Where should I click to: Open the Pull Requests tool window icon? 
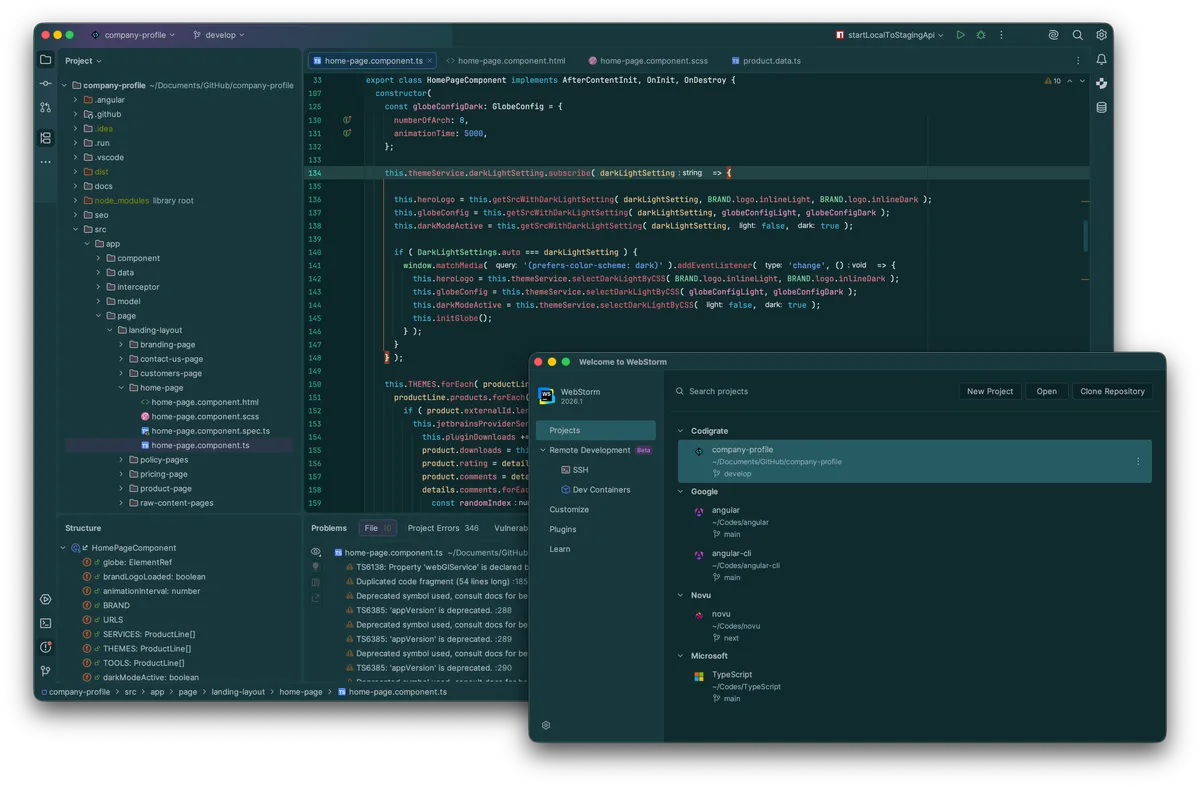pyautogui.click(x=46, y=107)
